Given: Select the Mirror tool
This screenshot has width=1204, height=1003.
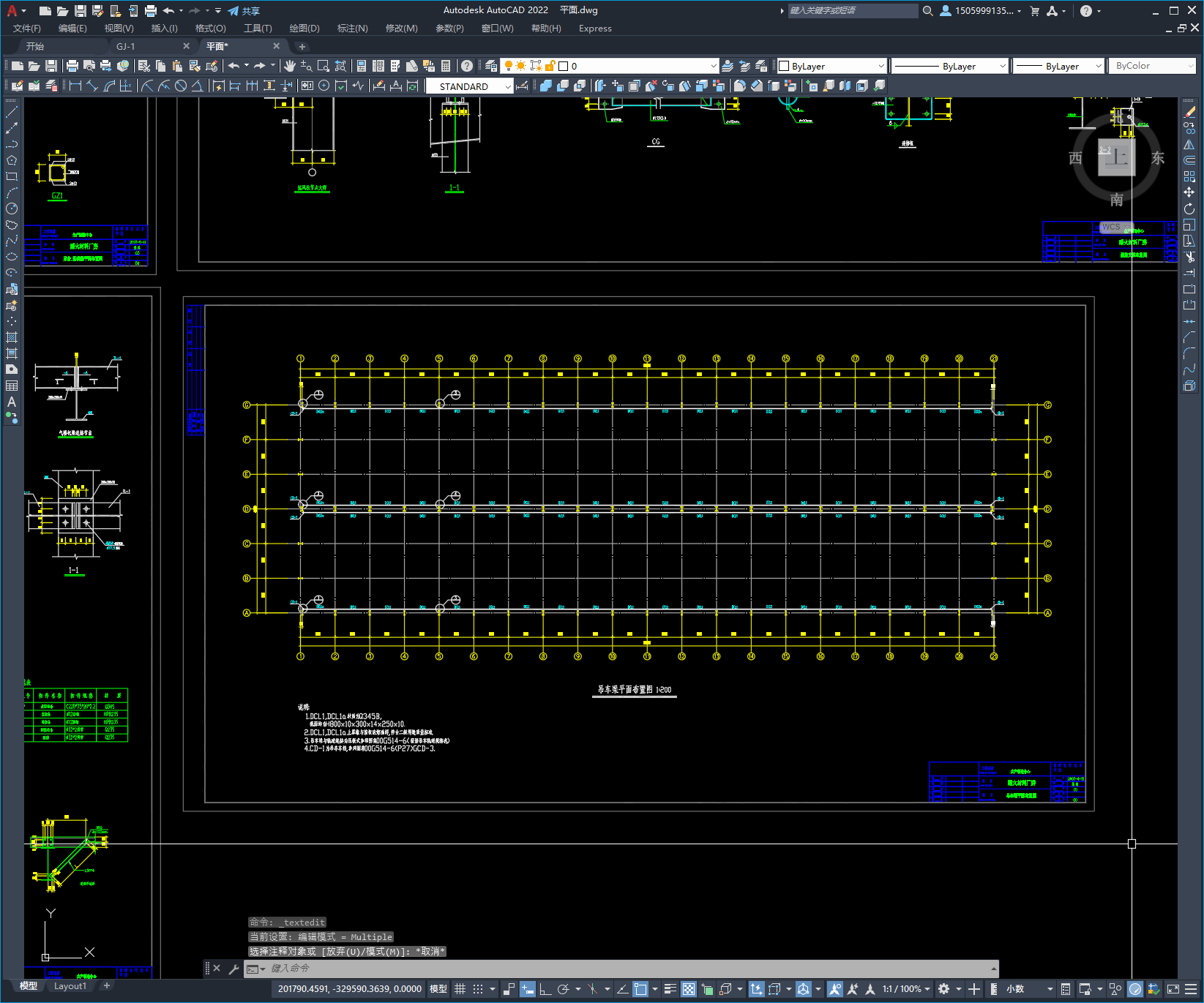Looking at the screenshot, I should (1189, 144).
